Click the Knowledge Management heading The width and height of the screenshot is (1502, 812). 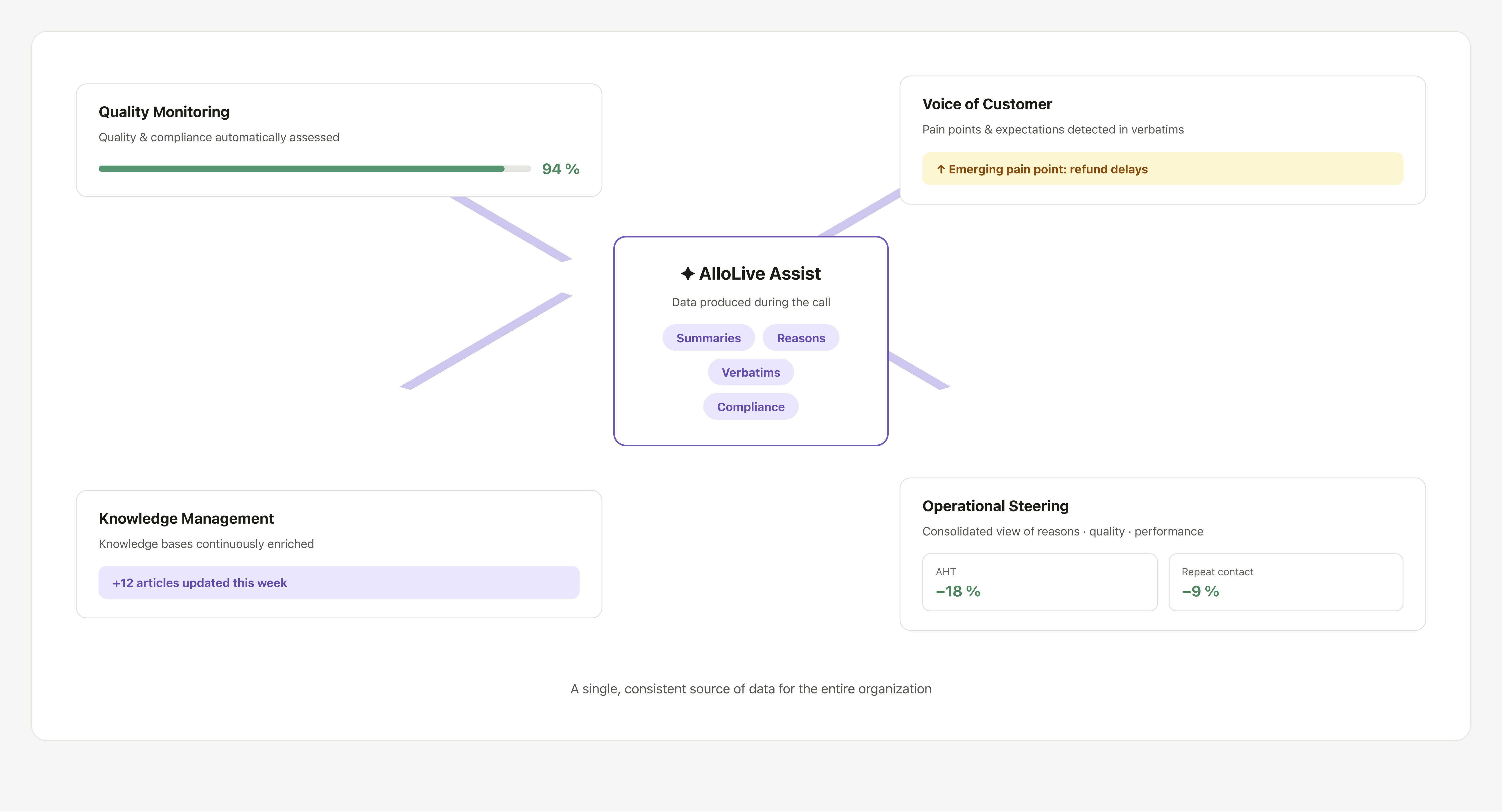click(x=186, y=519)
